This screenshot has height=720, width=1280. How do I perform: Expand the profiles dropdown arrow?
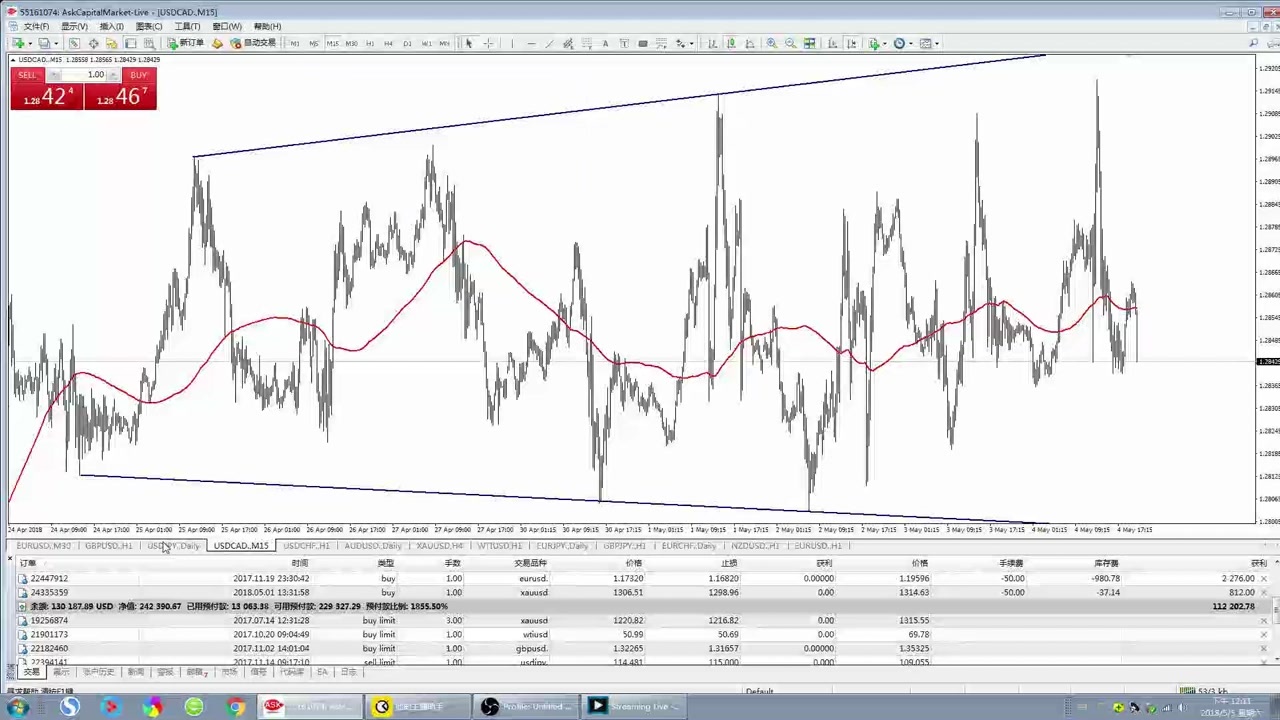[56, 43]
